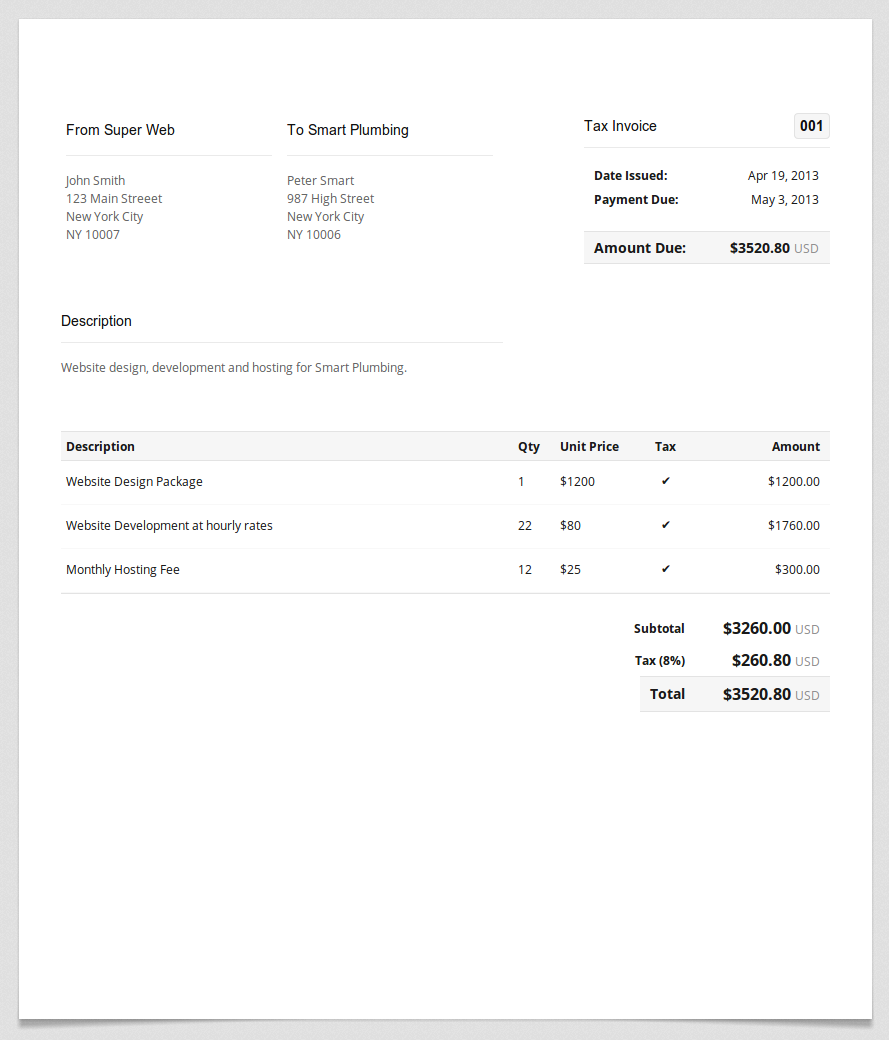Toggle tax checkmark for Monthly Hosting Fee
This screenshot has height=1040, width=889.
click(665, 568)
